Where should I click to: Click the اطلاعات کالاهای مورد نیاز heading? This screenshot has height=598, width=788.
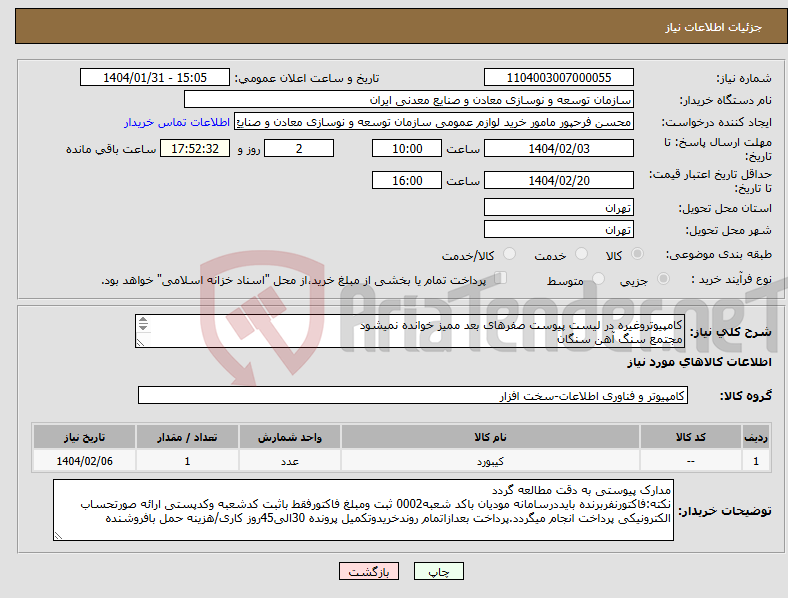pyautogui.click(x=700, y=362)
